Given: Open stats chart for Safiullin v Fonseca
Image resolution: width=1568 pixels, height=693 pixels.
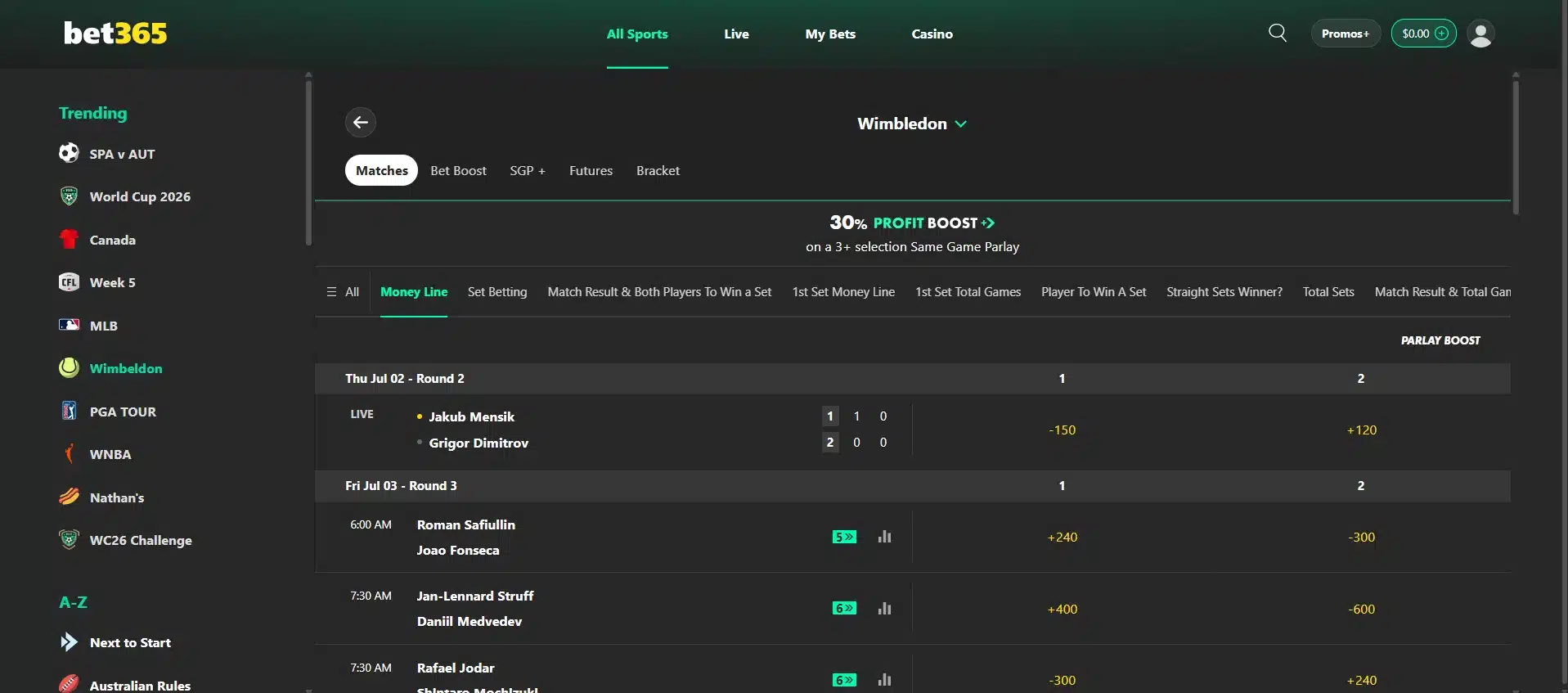Looking at the screenshot, I should 884,537.
